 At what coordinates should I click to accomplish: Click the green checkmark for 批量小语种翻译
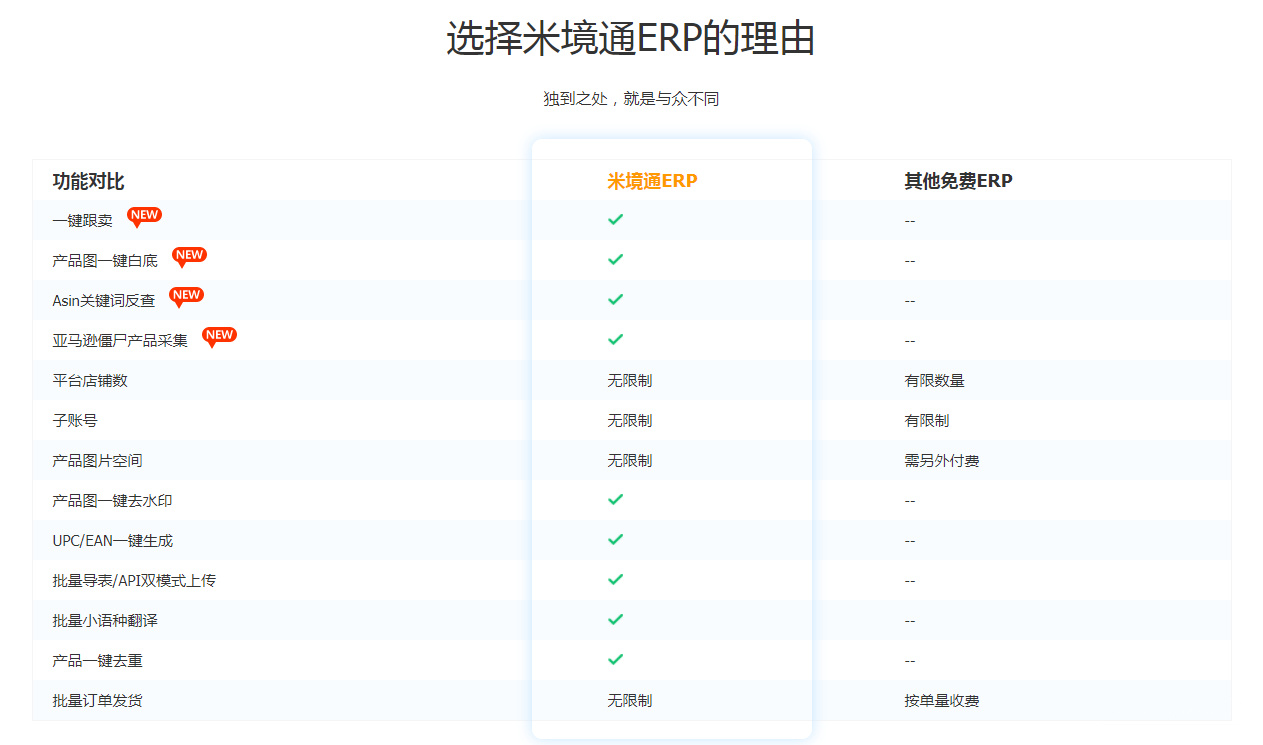pos(616,619)
